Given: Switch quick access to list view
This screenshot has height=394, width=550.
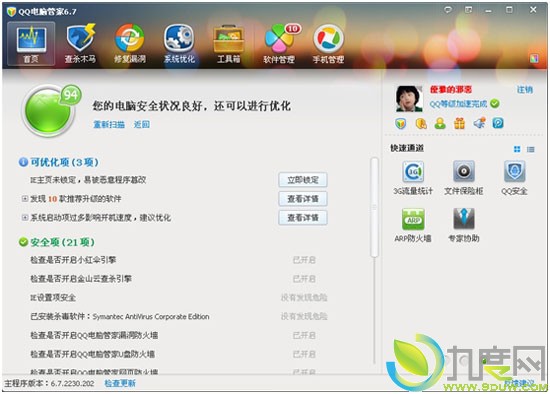Looking at the screenshot, I should pos(531,149).
